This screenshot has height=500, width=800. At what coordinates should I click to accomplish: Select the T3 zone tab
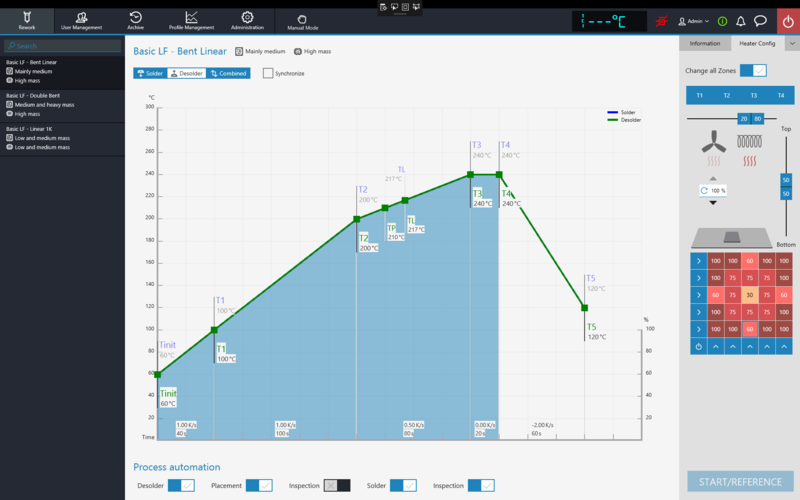[x=753, y=95]
